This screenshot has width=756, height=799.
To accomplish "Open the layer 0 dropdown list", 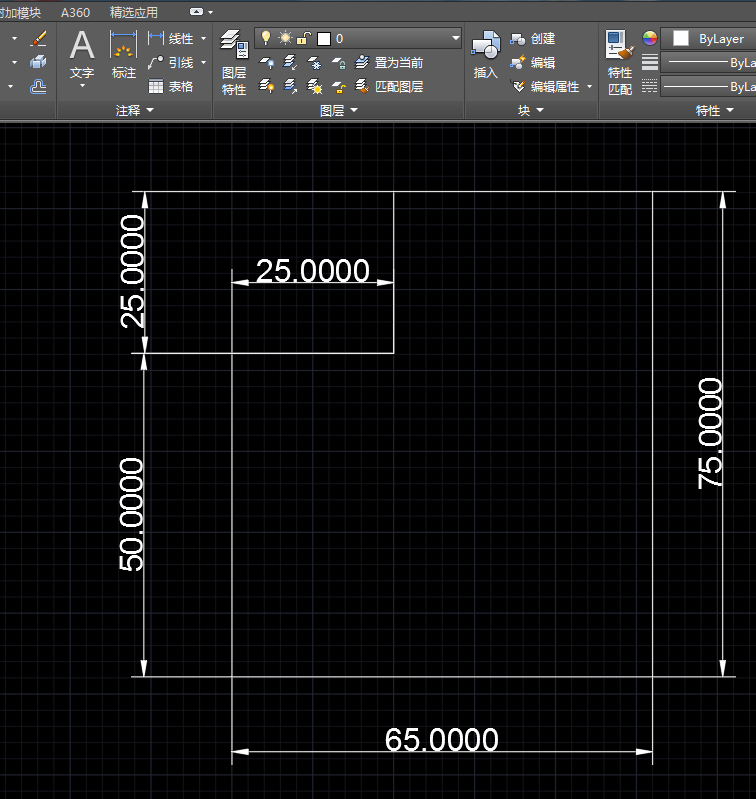I will pos(455,38).
